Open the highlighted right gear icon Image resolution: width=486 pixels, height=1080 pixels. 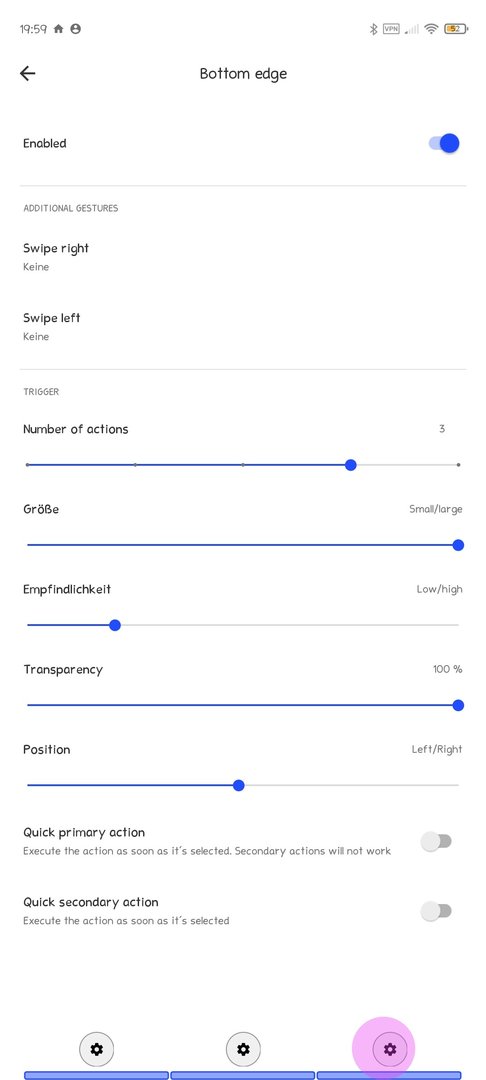(390, 1050)
